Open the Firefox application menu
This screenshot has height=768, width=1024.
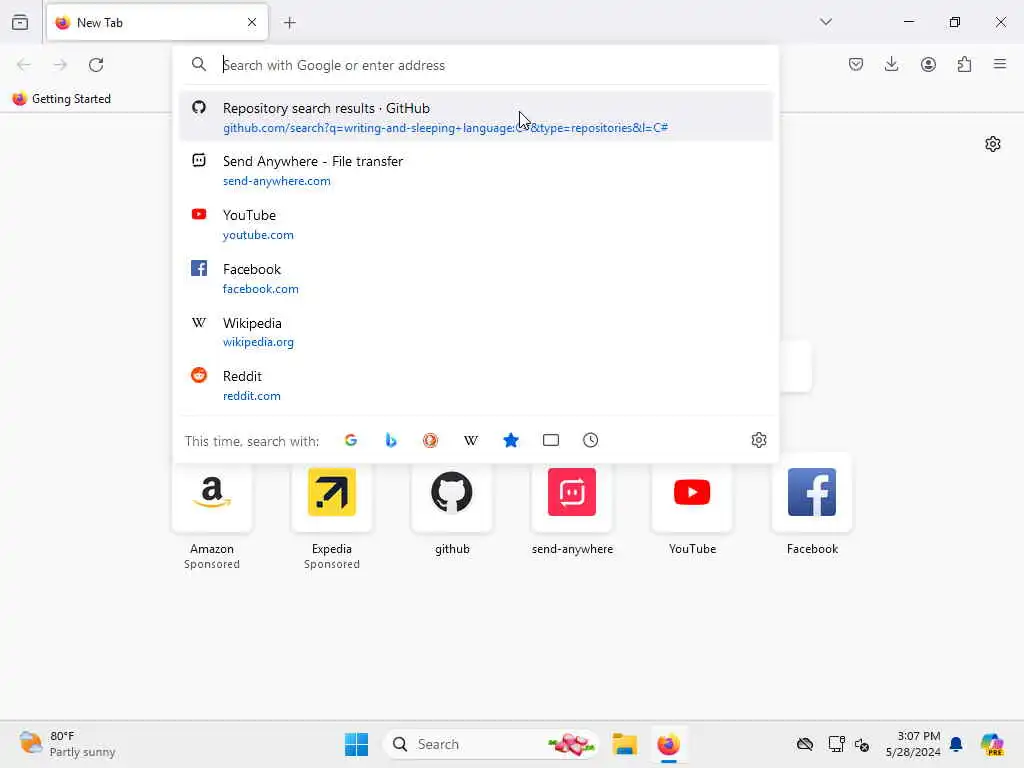1000,64
